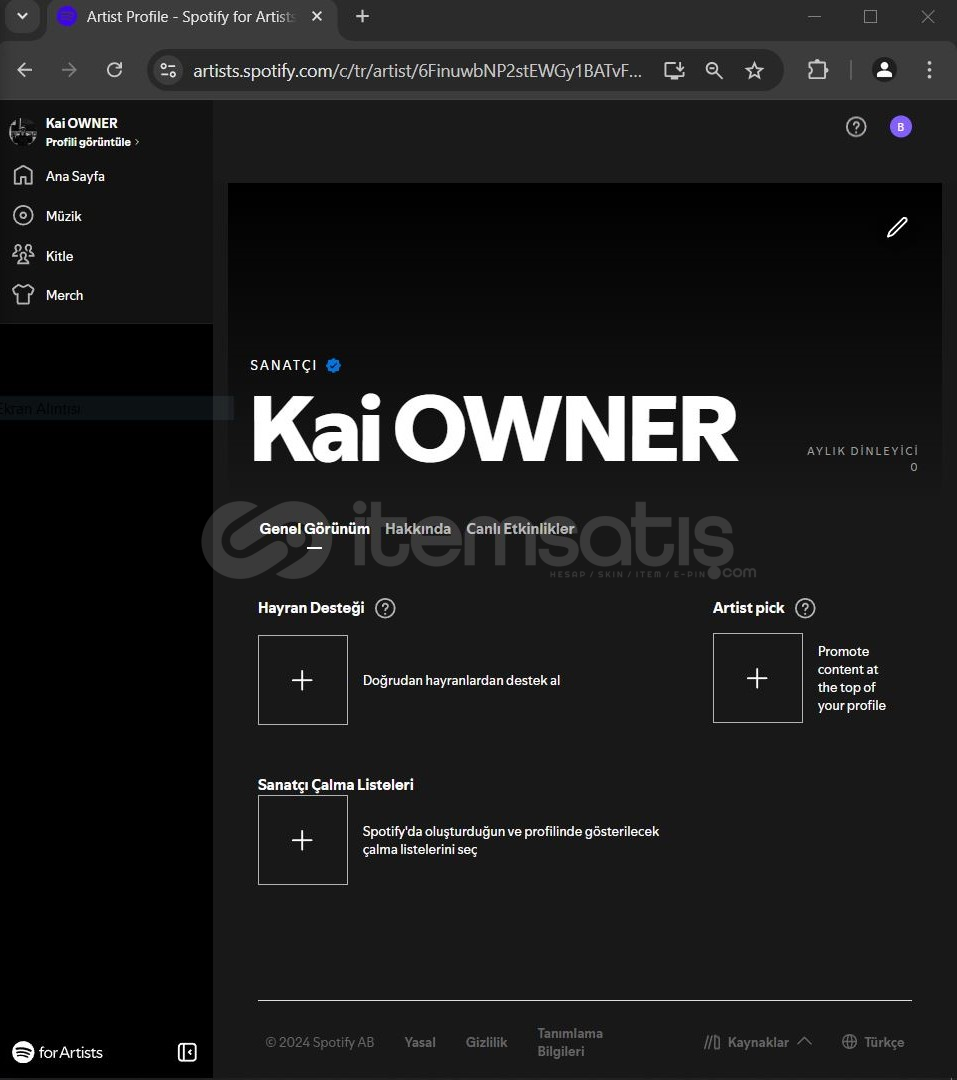Screen dimensions: 957x1080
Task: Open the Chrome three-dot menu
Action: tap(929, 70)
